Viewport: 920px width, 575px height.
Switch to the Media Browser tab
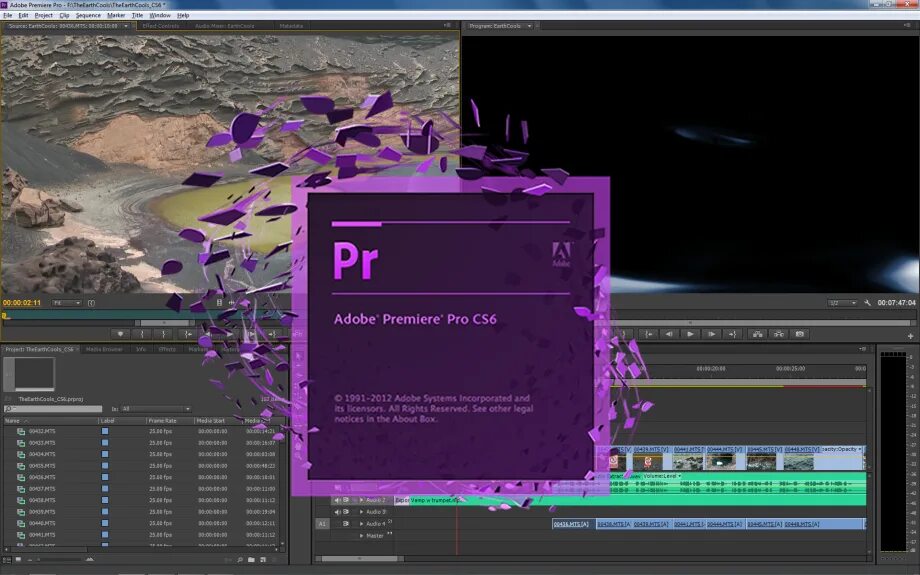(x=104, y=349)
